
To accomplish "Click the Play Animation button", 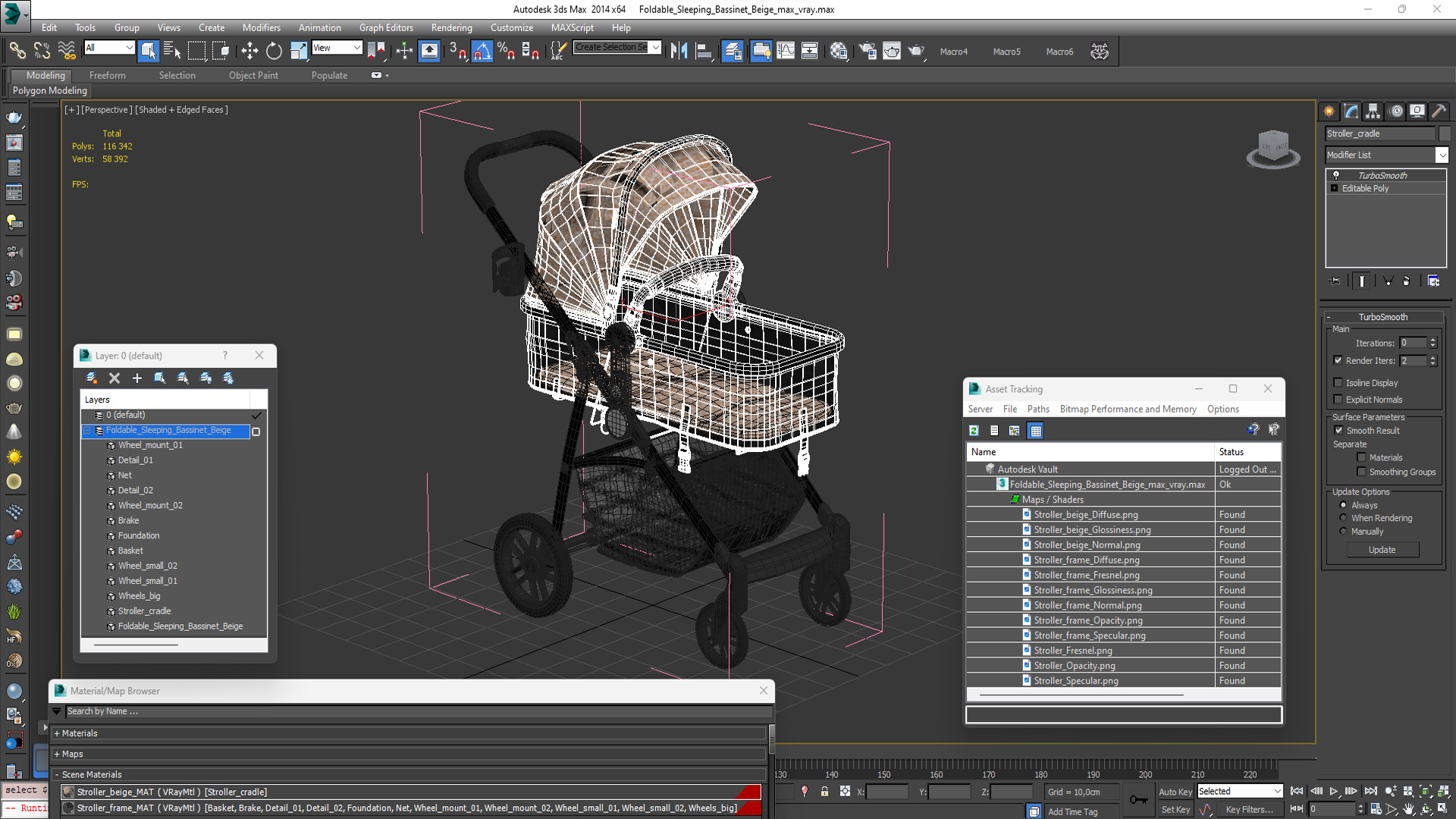I will pos(1333,791).
